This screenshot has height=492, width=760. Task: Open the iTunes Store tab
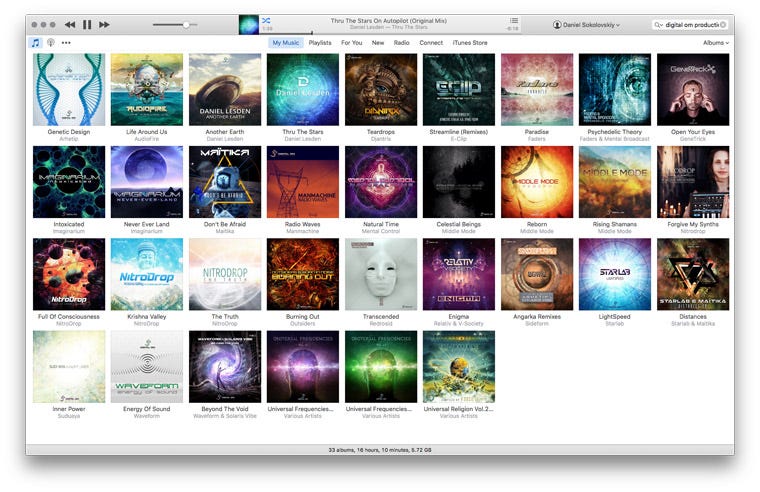tap(470, 43)
